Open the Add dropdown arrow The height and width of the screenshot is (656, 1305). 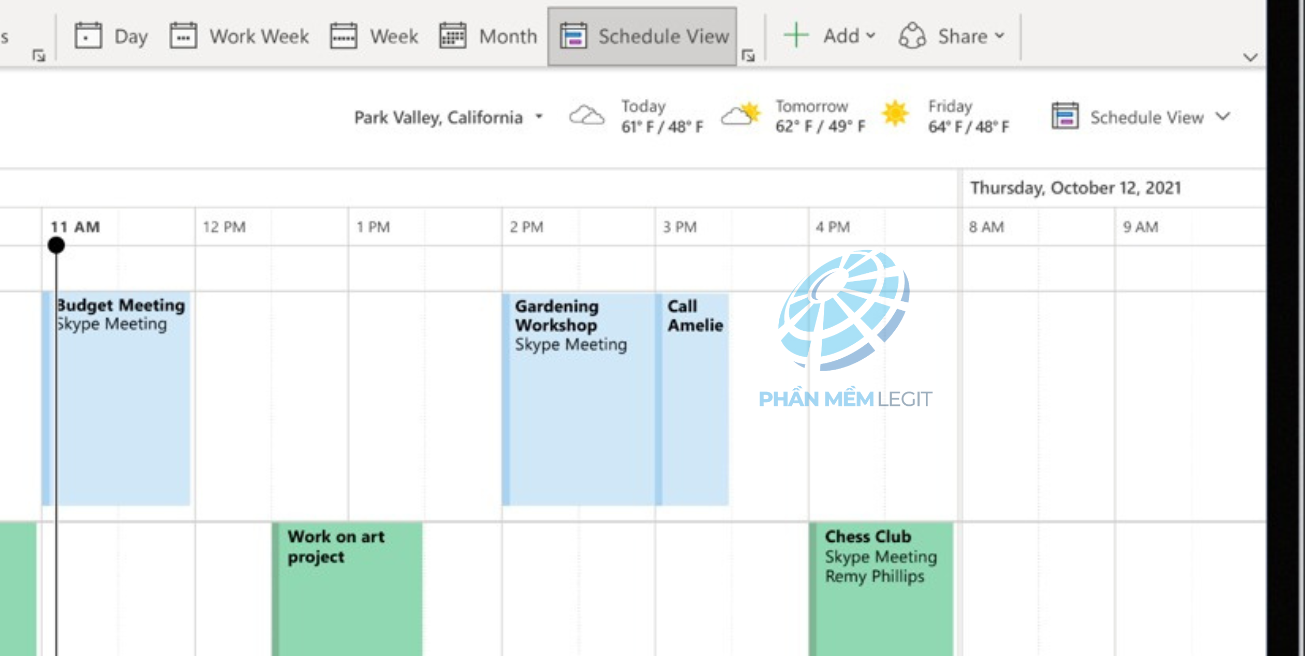tap(870, 36)
